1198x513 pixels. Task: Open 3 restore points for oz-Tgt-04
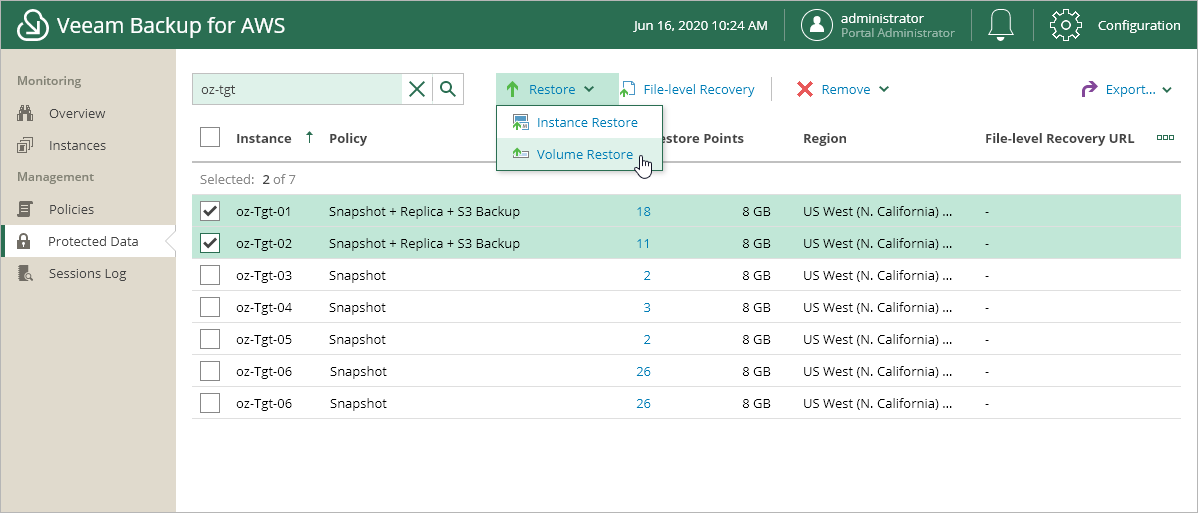point(647,307)
